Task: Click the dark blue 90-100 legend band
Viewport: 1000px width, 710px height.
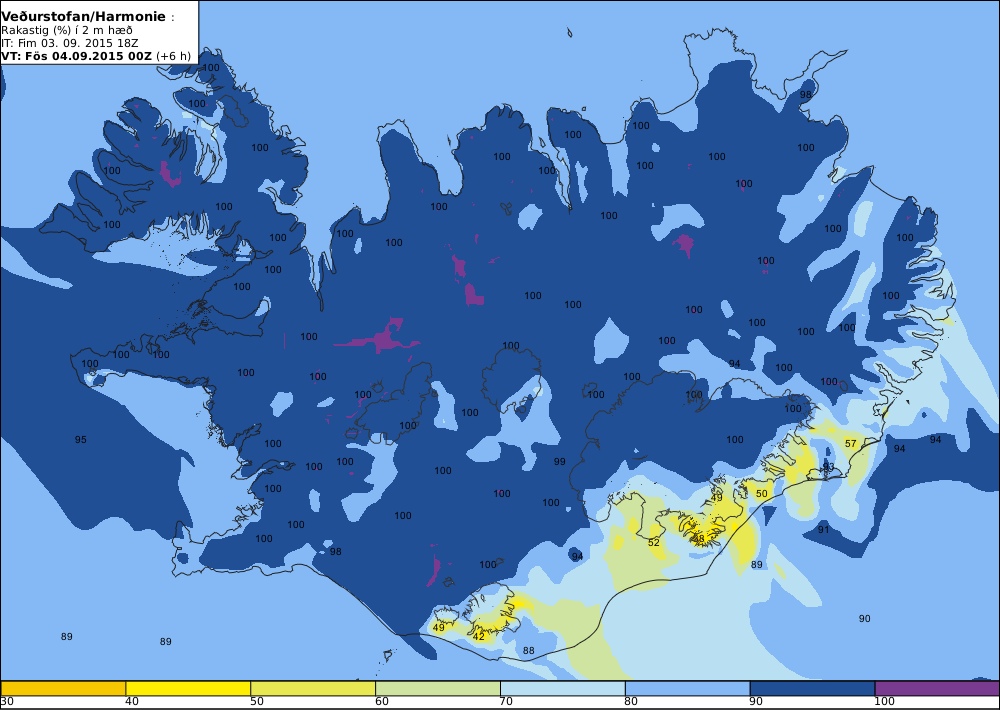Action: 812,688
